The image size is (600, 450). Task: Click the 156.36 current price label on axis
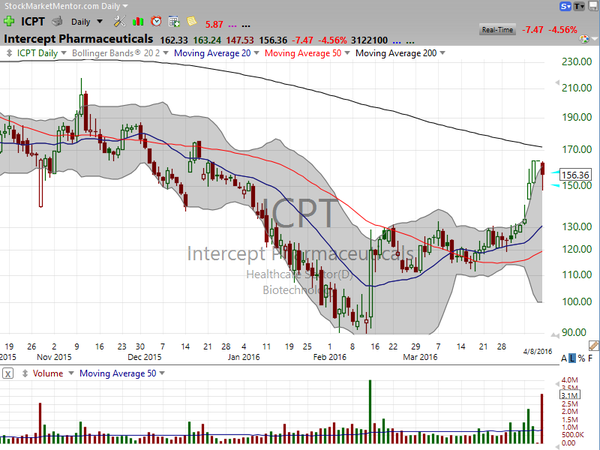(575, 175)
